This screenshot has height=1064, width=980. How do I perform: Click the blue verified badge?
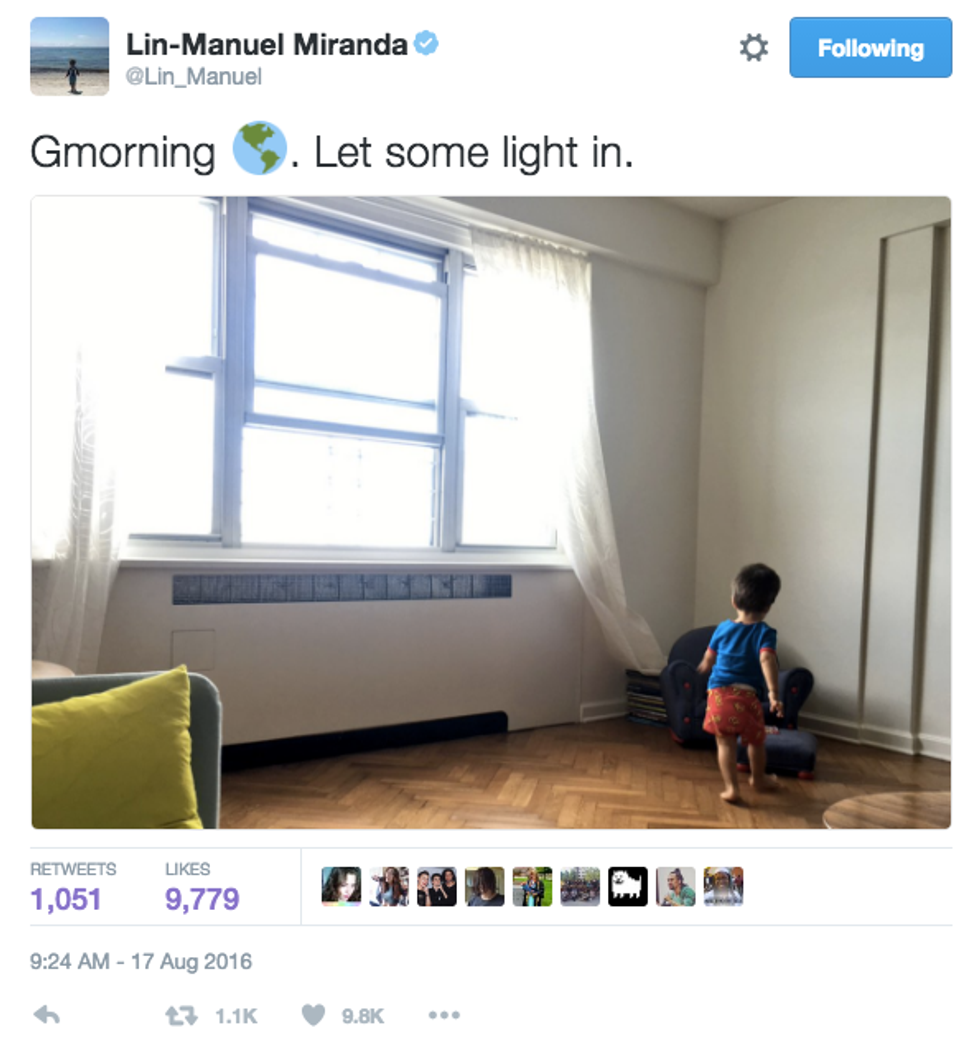(x=426, y=43)
